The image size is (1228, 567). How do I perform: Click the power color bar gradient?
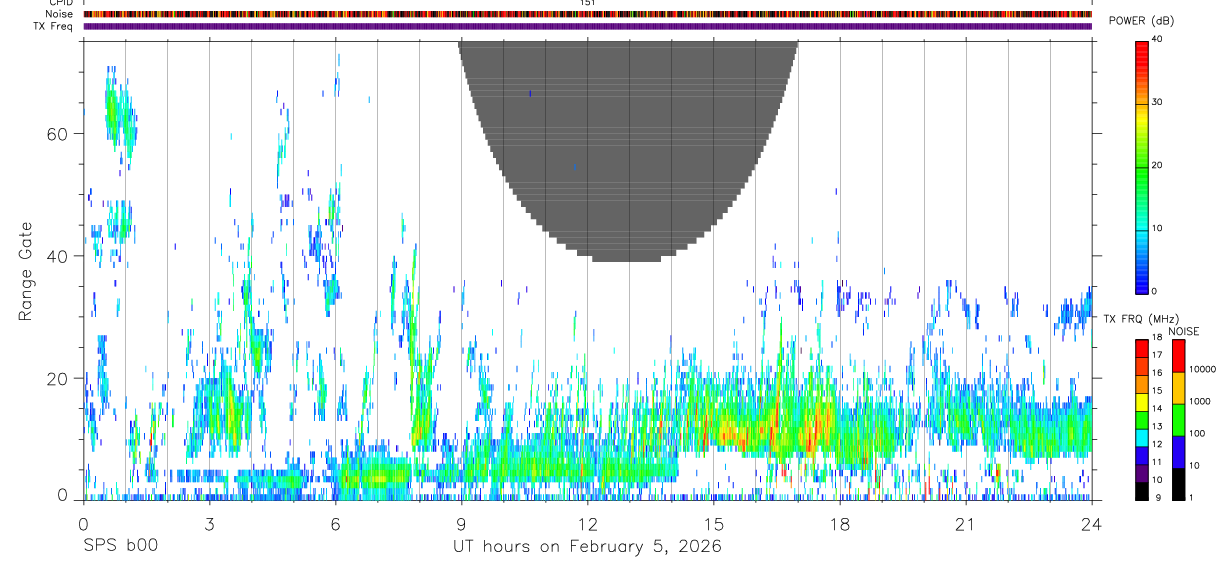point(1142,166)
